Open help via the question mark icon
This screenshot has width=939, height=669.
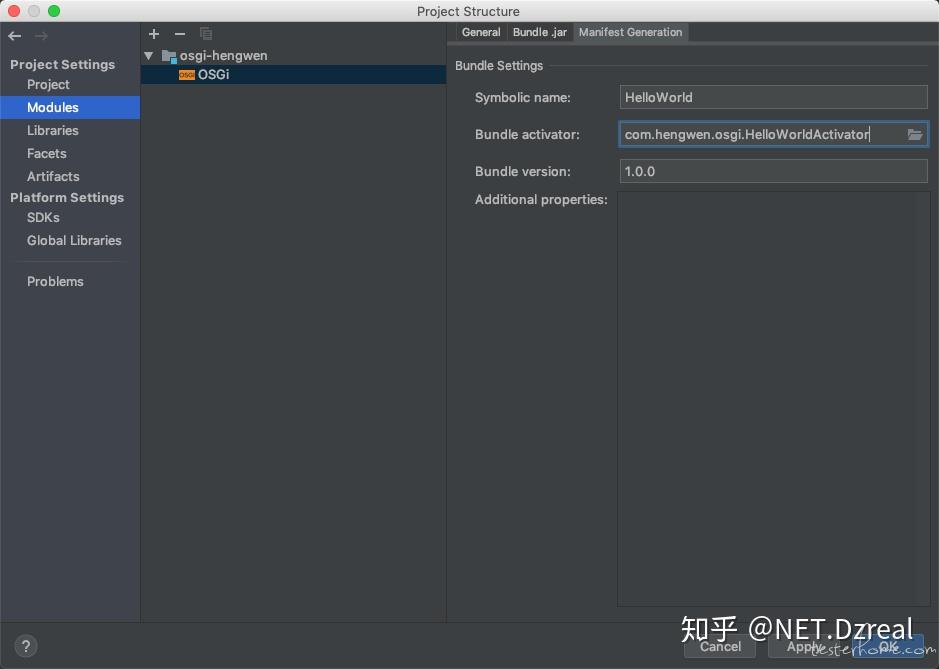tap(25, 646)
